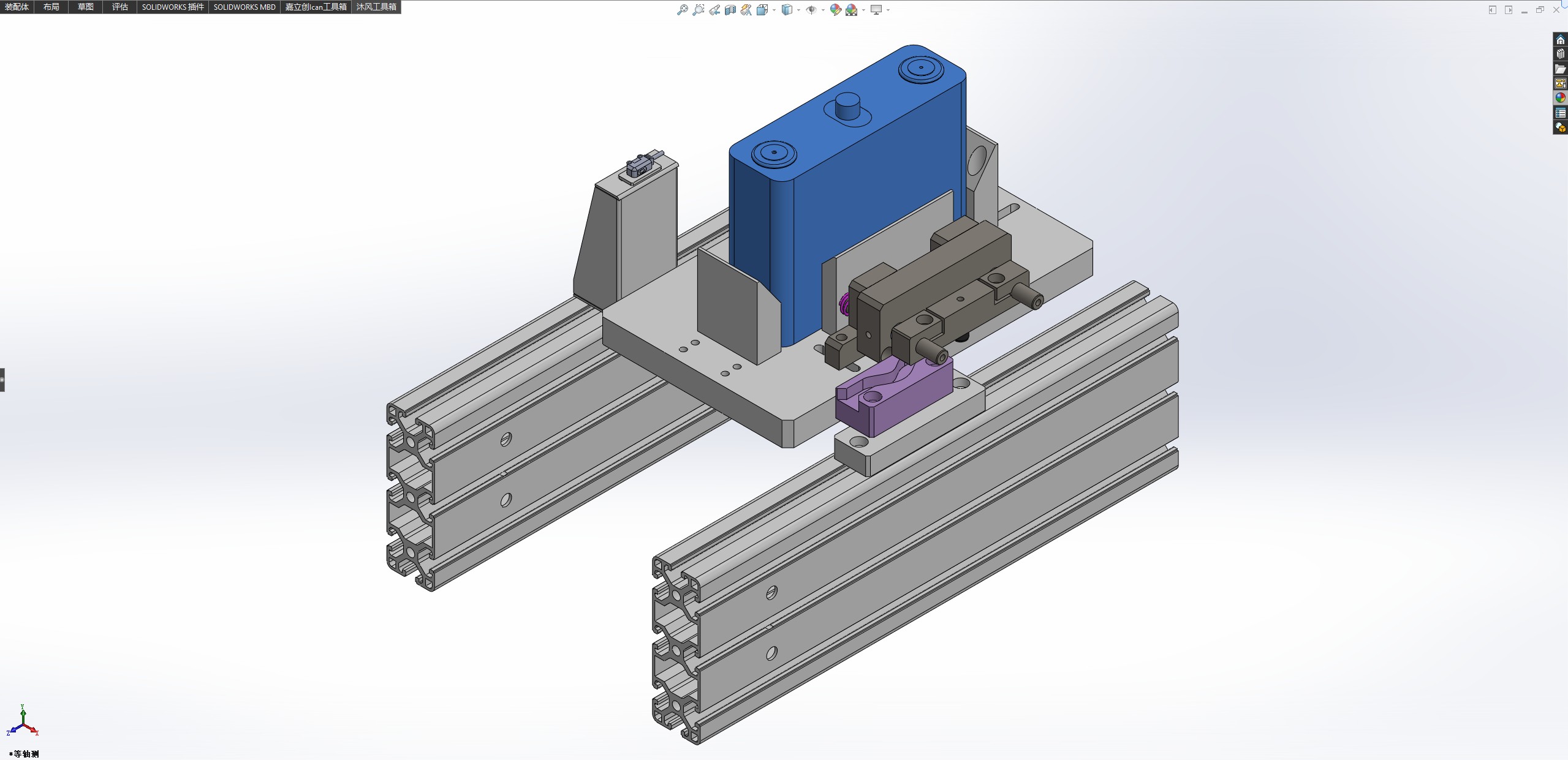
Task: Toggle the left panel collapse handle
Action: (x=2, y=380)
